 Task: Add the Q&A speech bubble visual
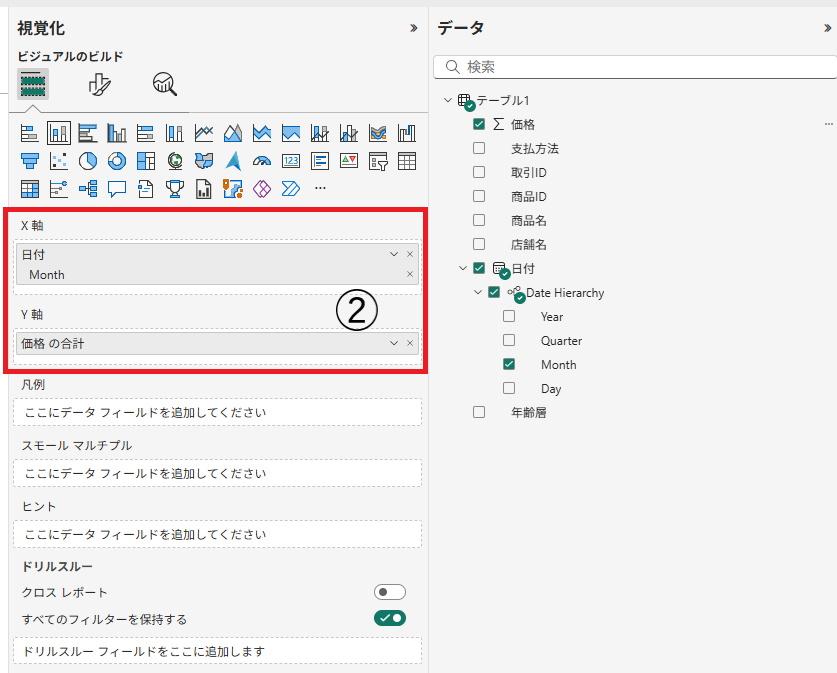click(117, 187)
